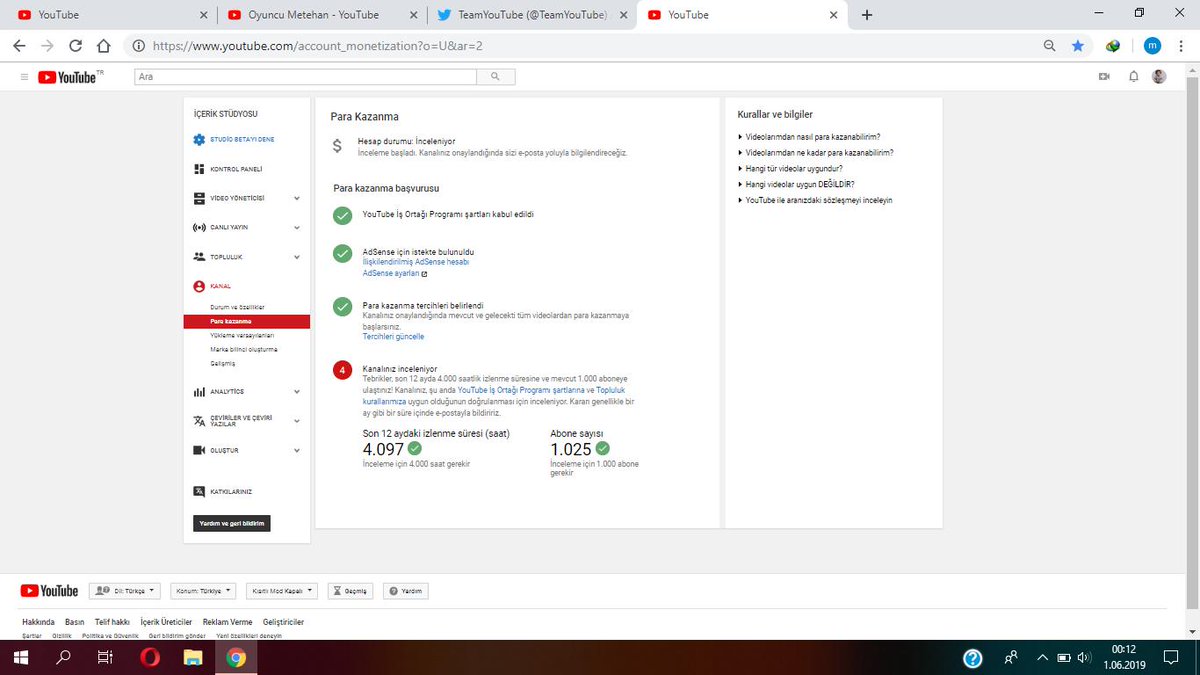Click the Kontrol Paneli dashboard icon

pyautogui.click(x=199, y=169)
